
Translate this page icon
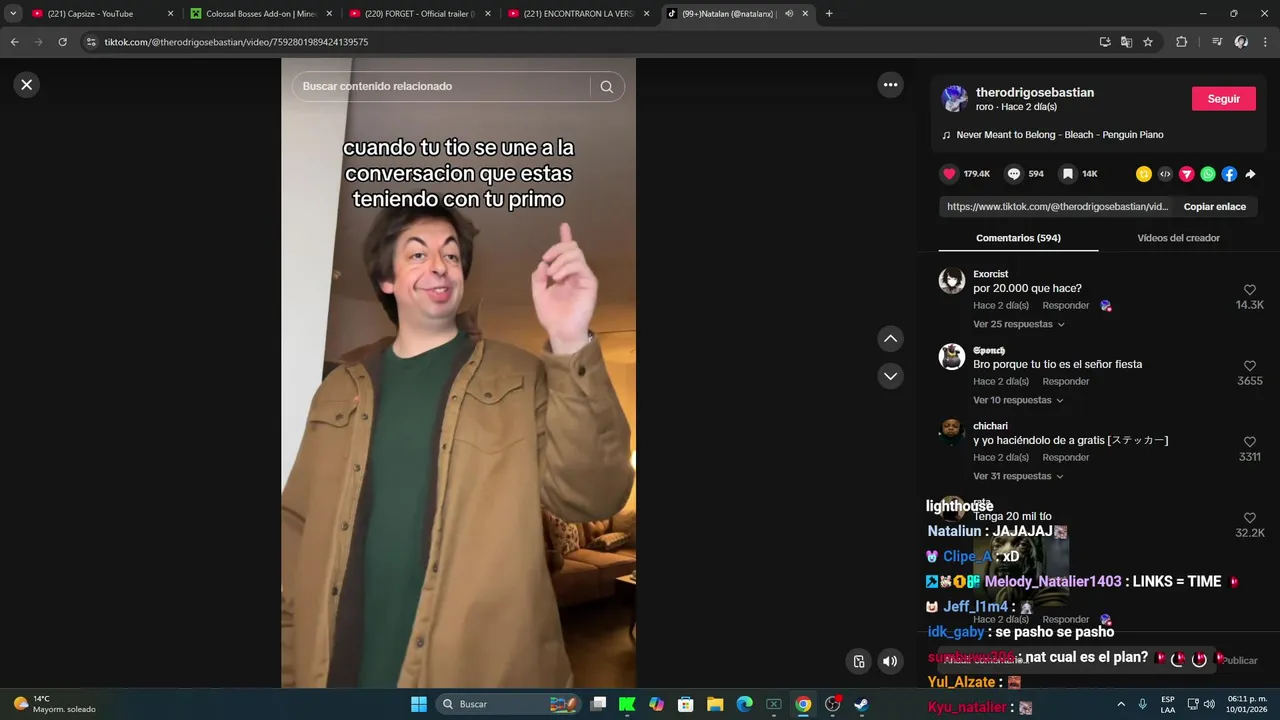[x=1126, y=42]
